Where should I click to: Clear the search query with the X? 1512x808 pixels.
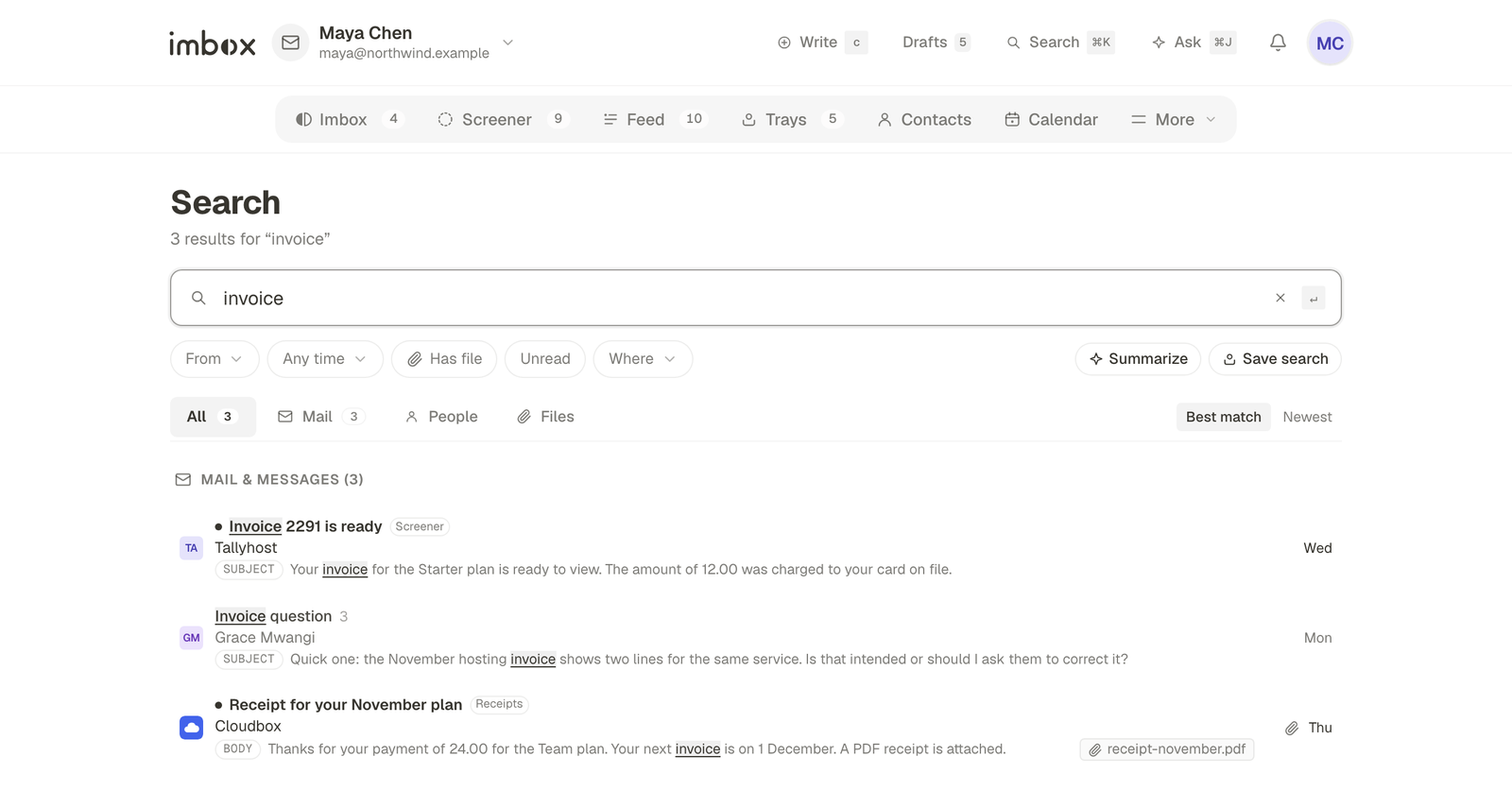[x=1280, y=298]
